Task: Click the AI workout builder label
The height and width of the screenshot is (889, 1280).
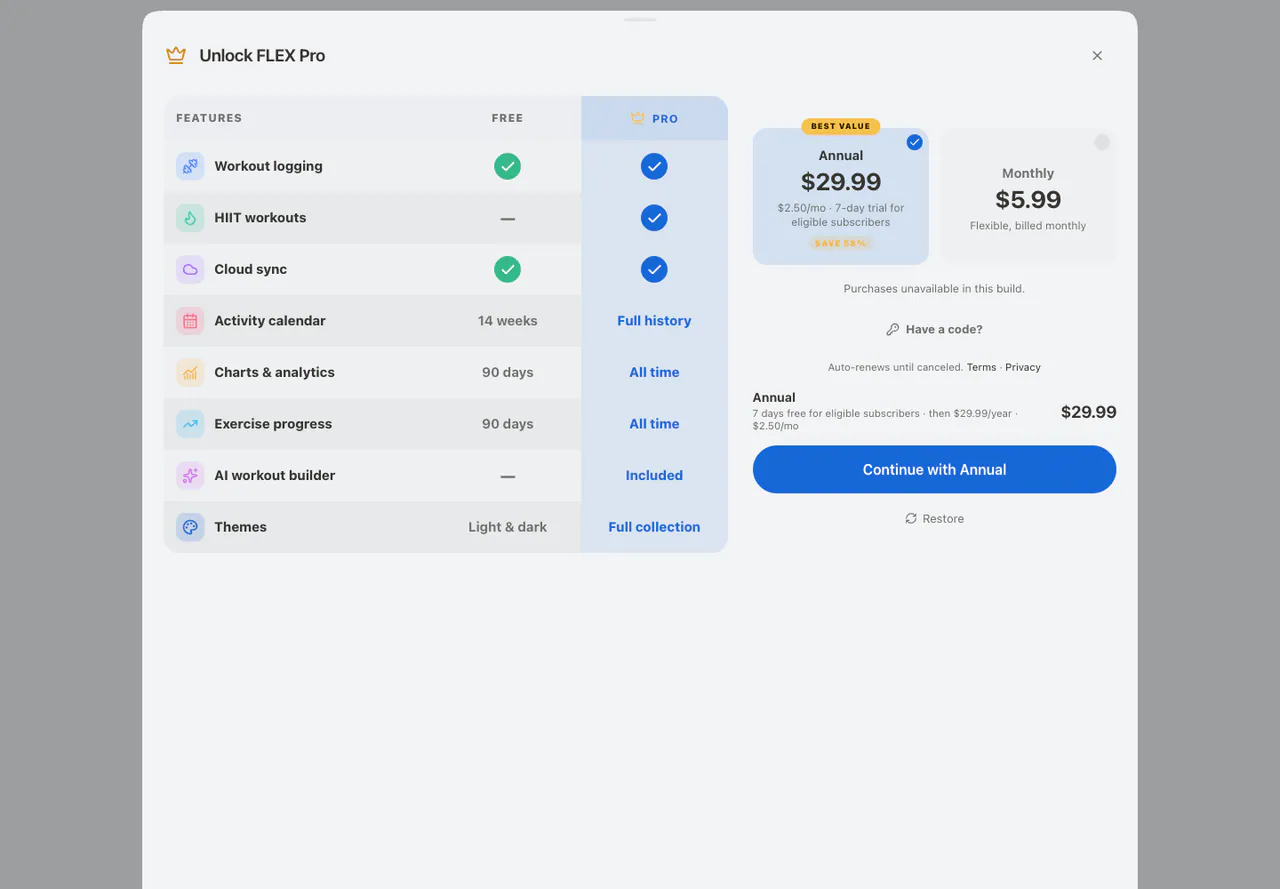Action: point(275,475)
